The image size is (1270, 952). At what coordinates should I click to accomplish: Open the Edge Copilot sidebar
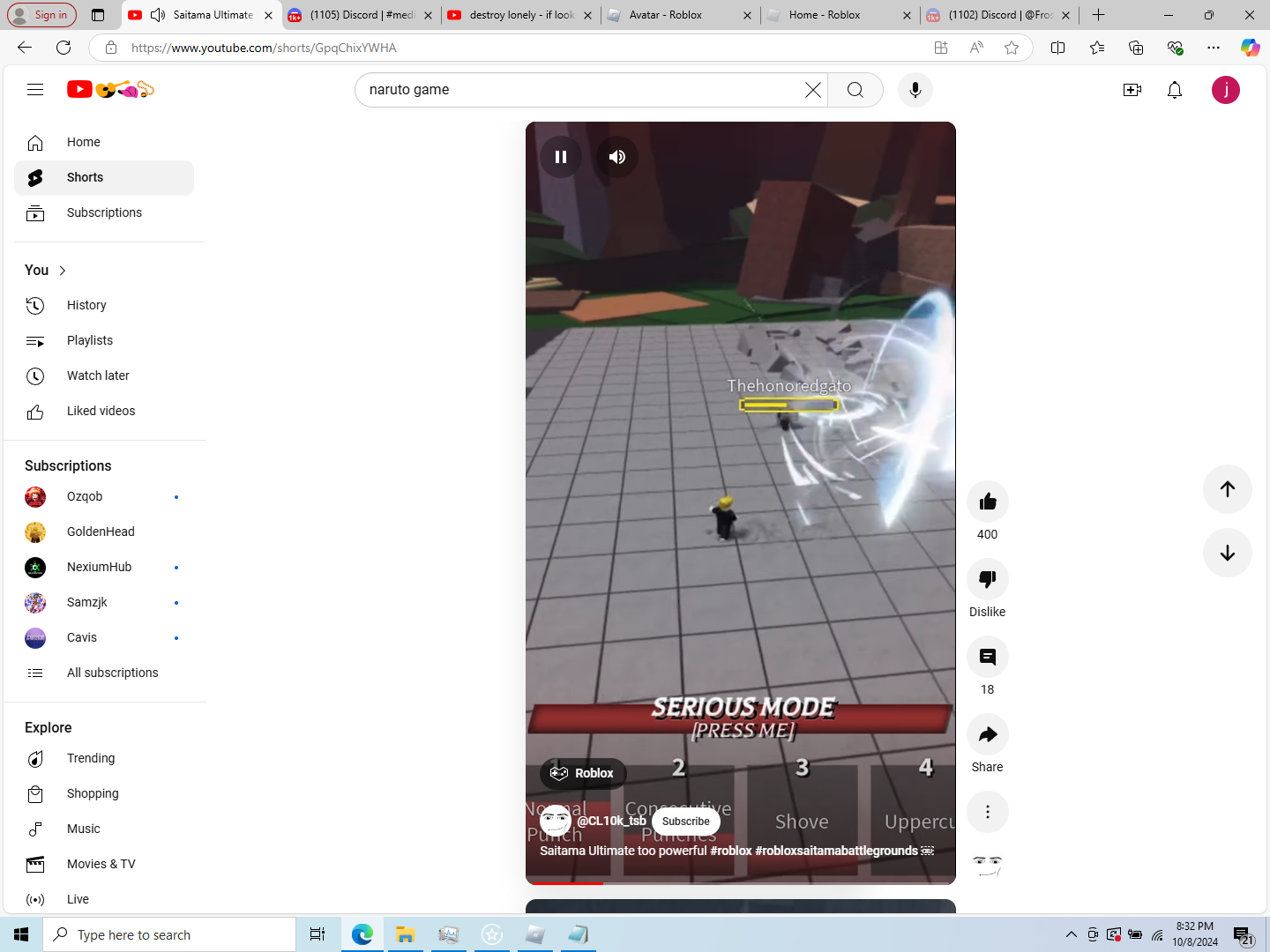point(1250,48)
